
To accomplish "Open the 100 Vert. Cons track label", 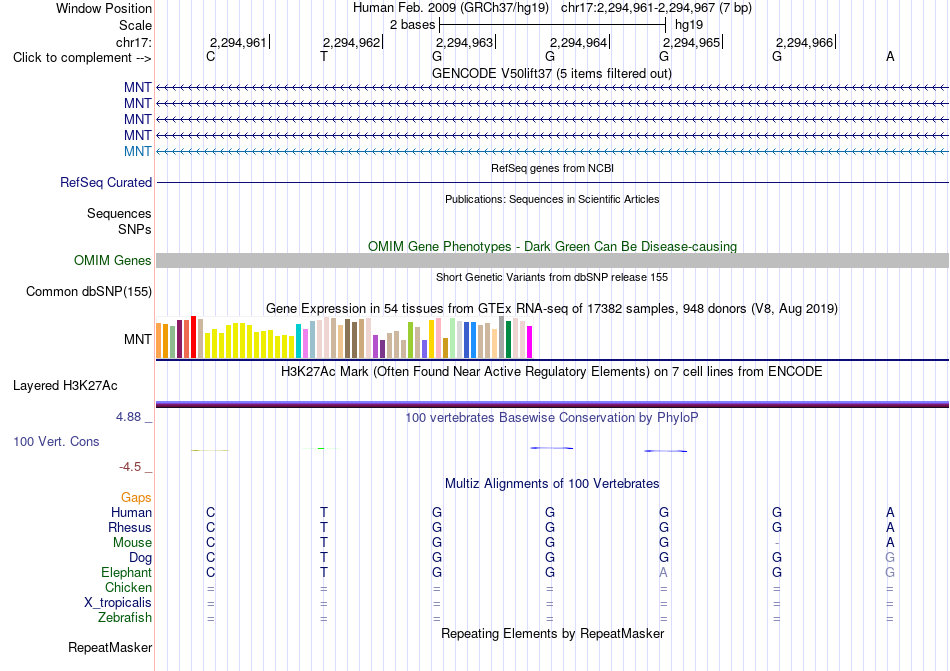I will (56, 441).
